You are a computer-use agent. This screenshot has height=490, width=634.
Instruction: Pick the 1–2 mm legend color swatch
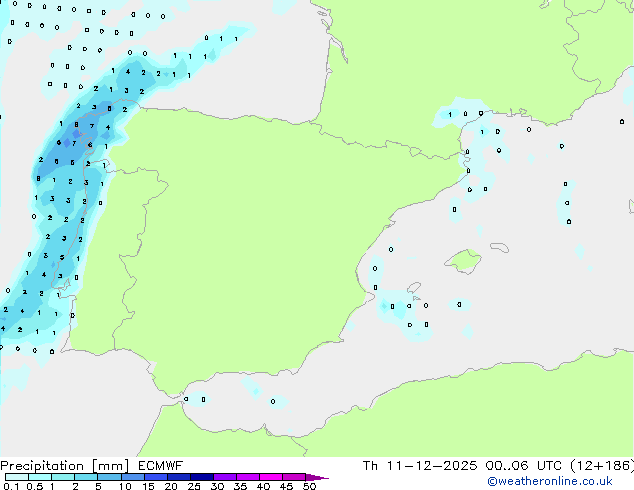[x=63, y=477]
